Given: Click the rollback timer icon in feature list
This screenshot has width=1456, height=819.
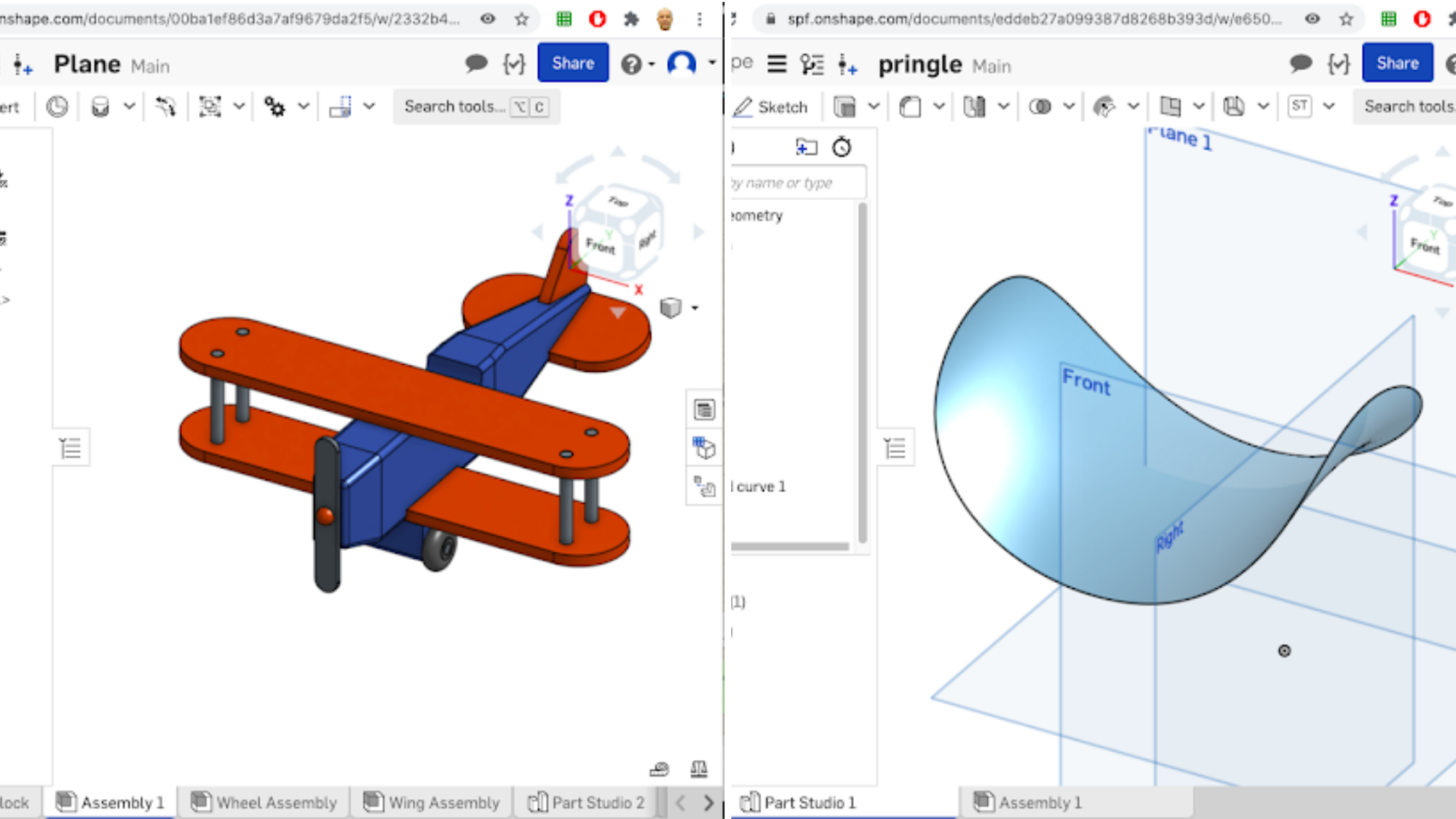Looking at the screenshot, I should 842,147.
